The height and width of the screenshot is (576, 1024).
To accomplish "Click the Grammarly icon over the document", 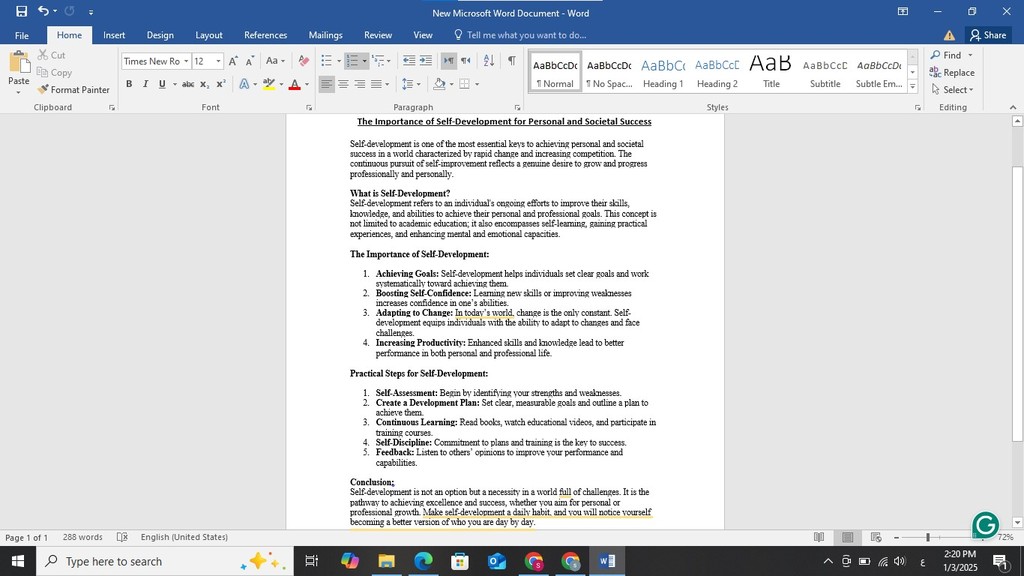I will [985, 524].
